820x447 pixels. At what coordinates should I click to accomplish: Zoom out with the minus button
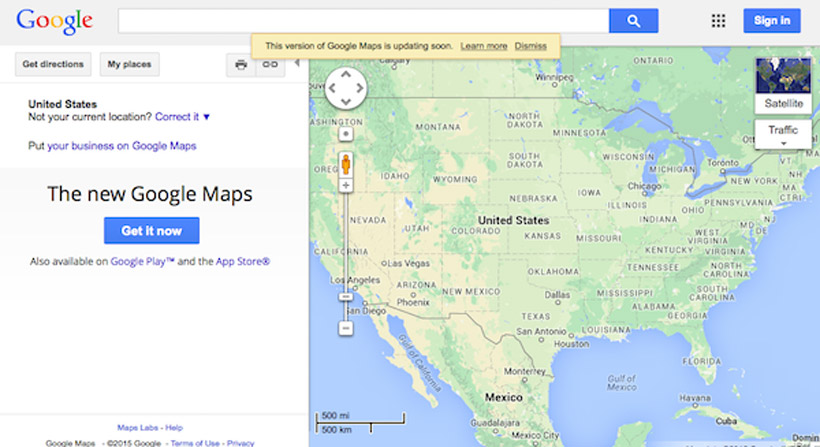pos(346,328)
